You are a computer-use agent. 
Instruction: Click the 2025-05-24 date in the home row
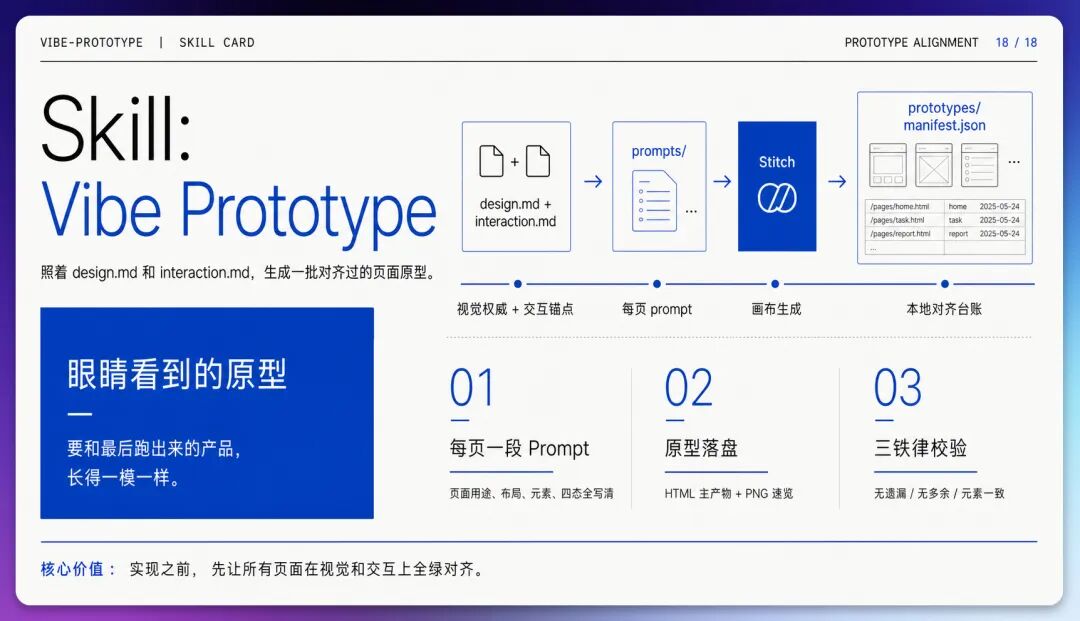[x=999, y=207]
